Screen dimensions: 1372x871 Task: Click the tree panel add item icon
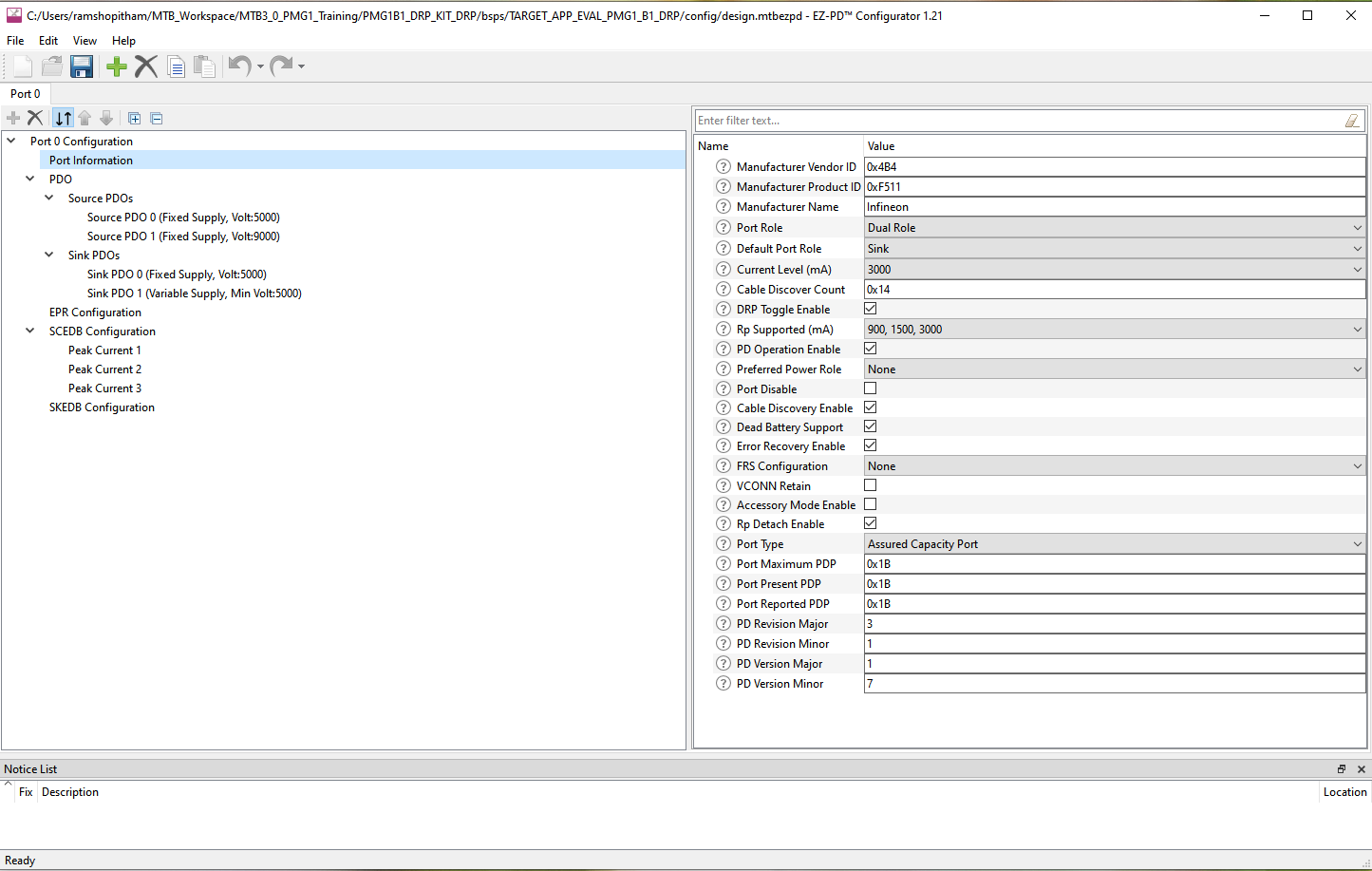coord(13,118)
